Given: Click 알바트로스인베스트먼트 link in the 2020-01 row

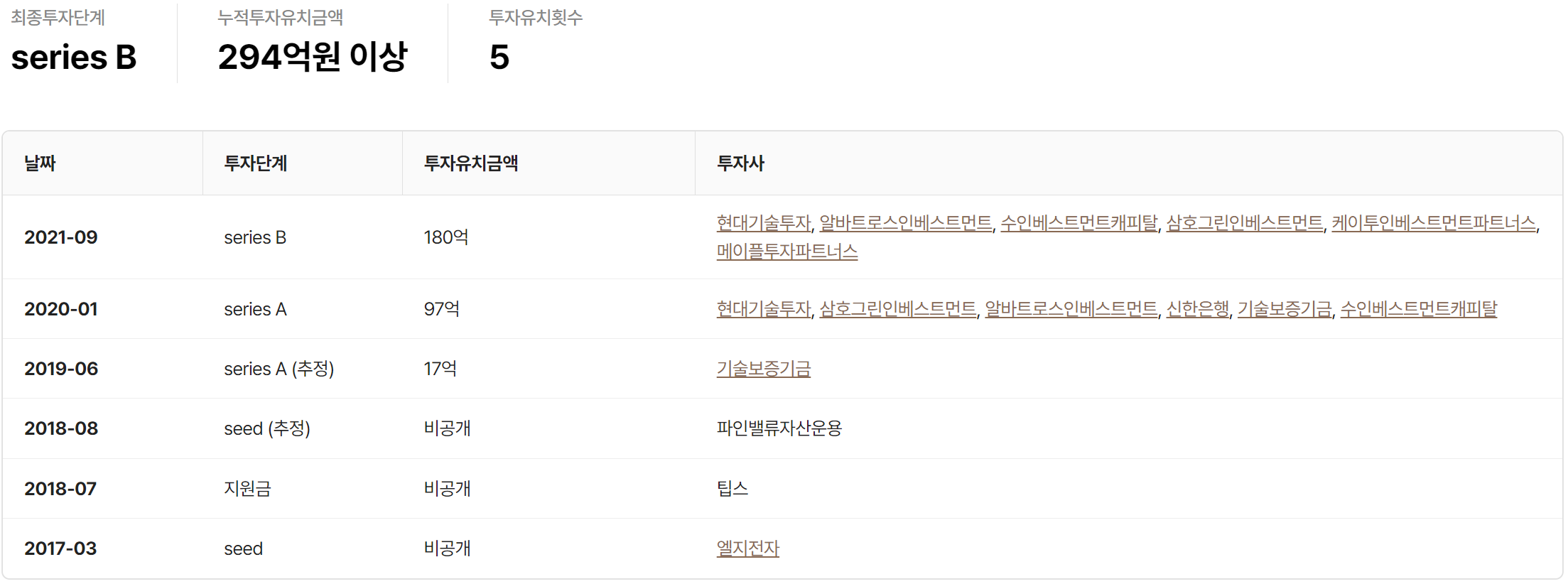Looking at the screenshot, I should pyautogui.click(x=1071, y=309).
